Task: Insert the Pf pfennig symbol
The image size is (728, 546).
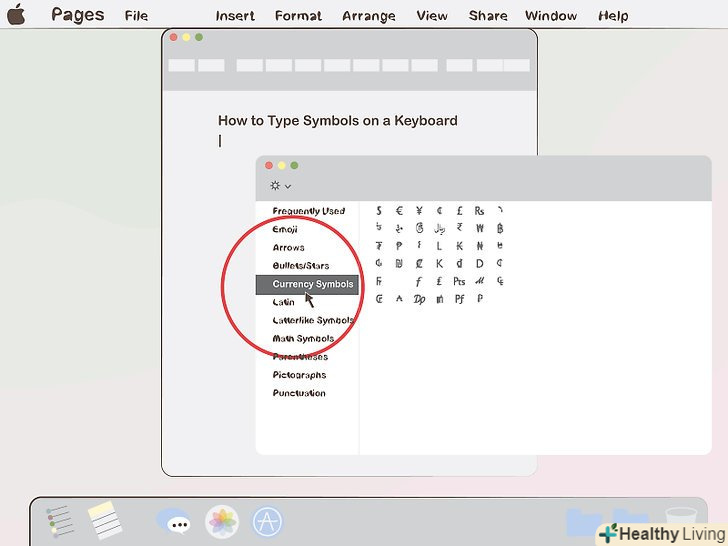Action: 459,299
